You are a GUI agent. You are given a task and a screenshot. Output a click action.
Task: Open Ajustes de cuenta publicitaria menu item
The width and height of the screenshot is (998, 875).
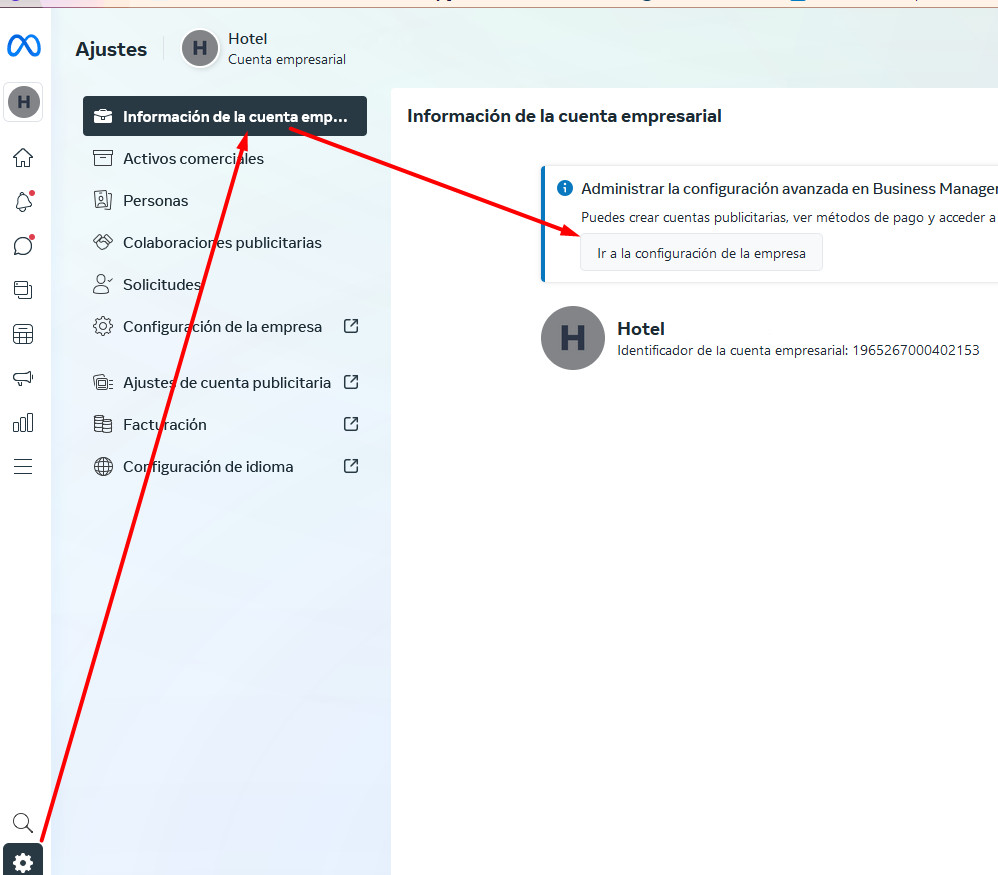tap(225, 382)
